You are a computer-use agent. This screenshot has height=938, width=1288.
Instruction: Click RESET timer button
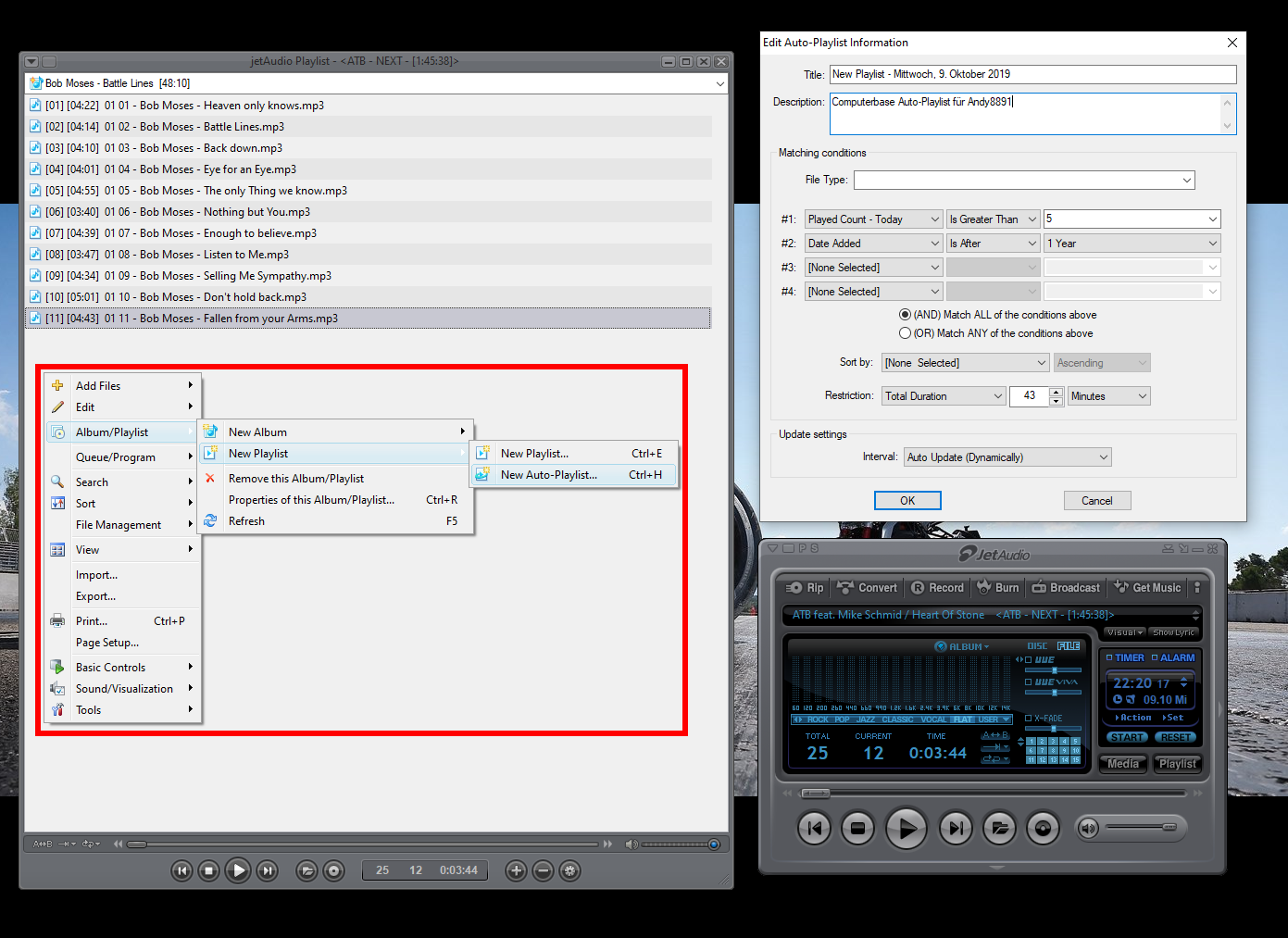coord(1175,737)
